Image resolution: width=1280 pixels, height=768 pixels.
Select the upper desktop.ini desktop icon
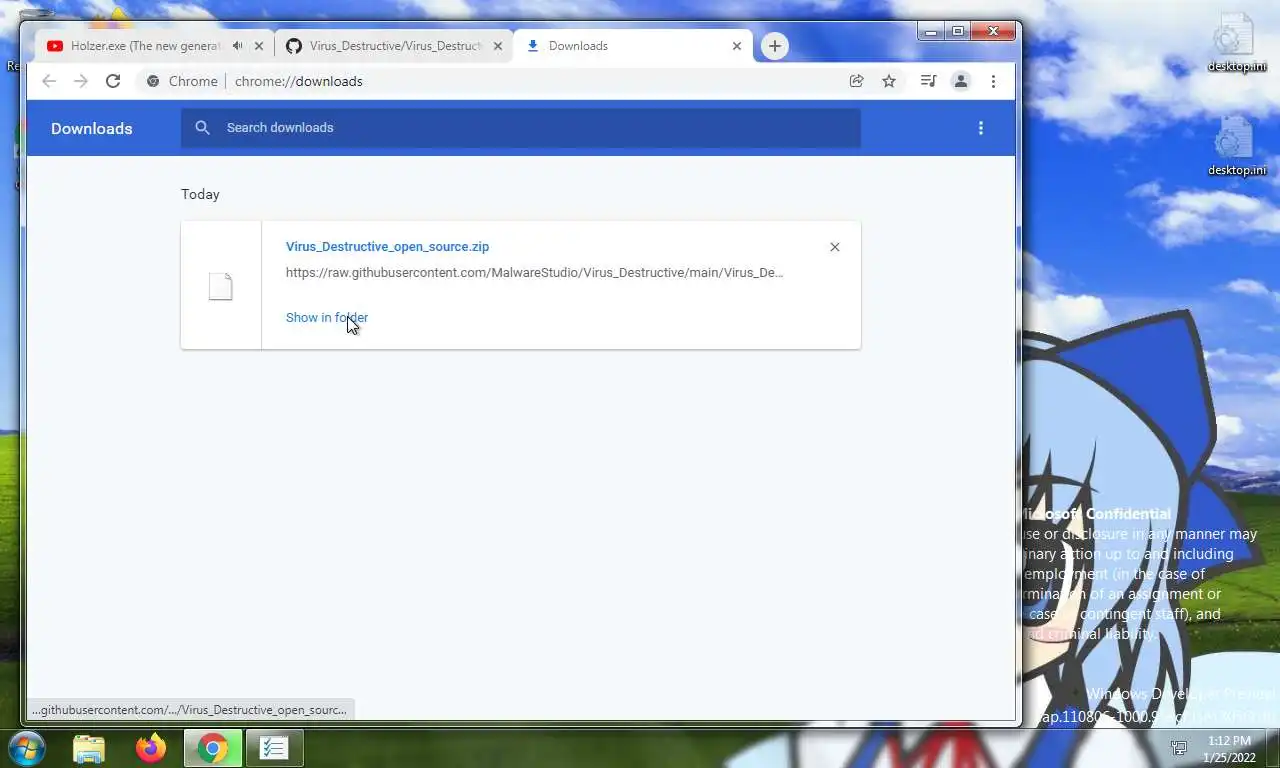point(1237,44)
